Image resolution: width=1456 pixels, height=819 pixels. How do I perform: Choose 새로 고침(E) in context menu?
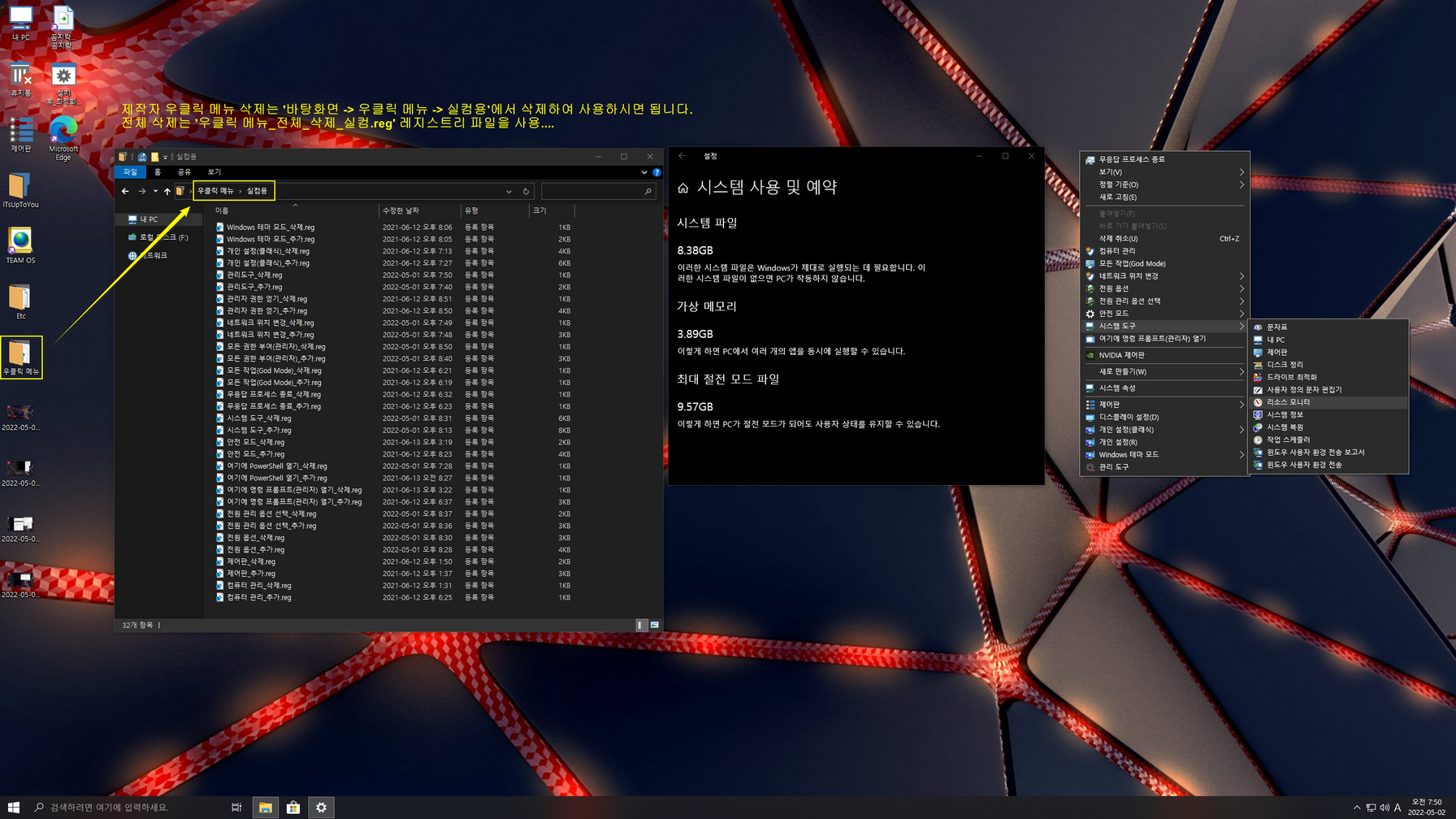(x=1164, y=197)
